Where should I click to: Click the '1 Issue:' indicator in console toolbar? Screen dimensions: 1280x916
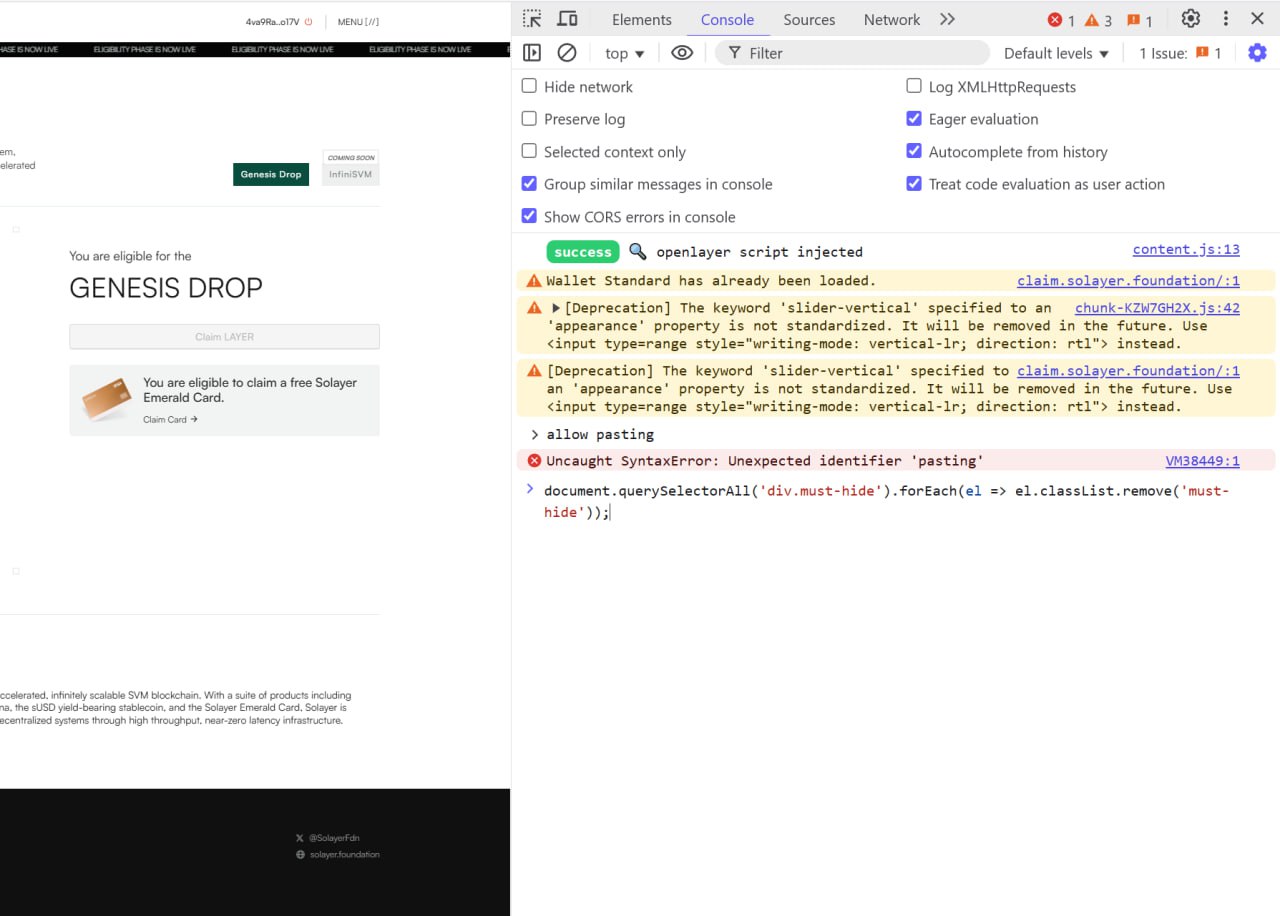[x=1180, y=53]
